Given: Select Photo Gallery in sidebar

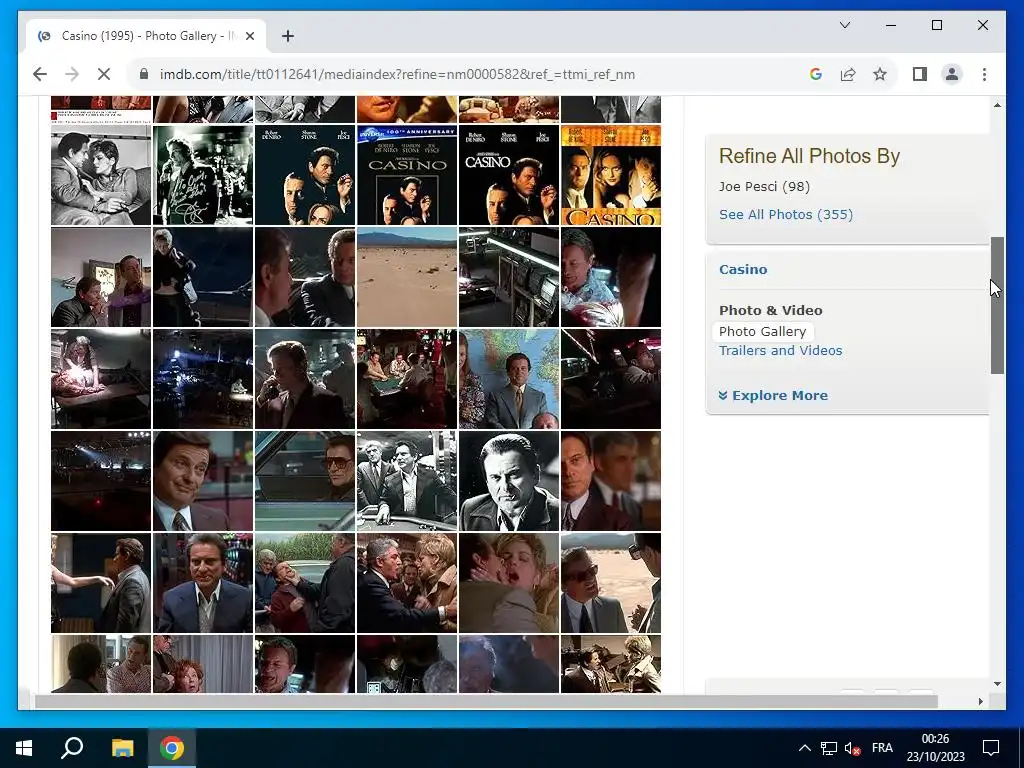Looking at the screenshot, I should (x=762, y=331).
